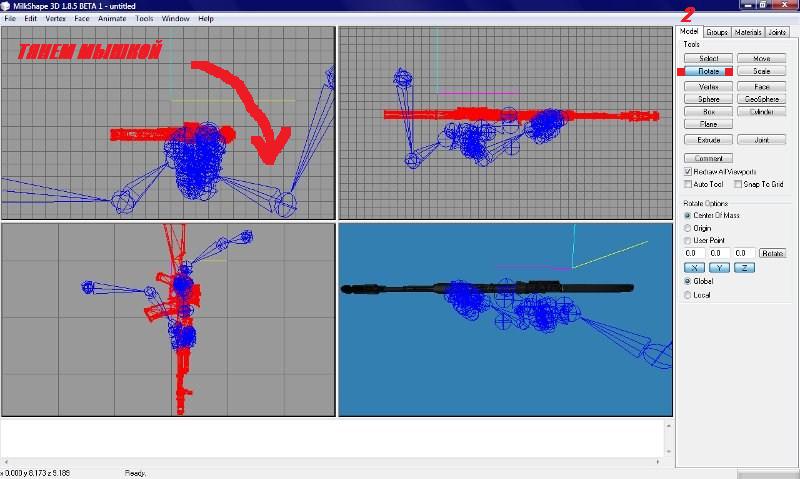
Task: Choose the Cylinder primitive tool
Action: pyautogui.click(x=762, y=111)
